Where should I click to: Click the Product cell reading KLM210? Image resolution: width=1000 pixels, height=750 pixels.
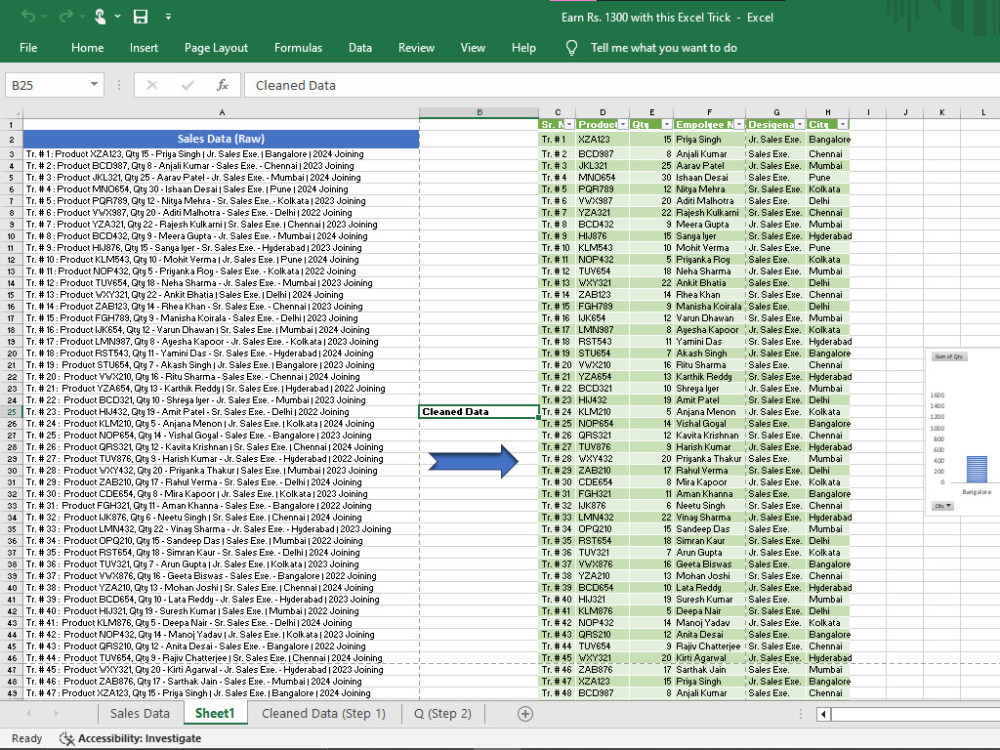(602, 412)
